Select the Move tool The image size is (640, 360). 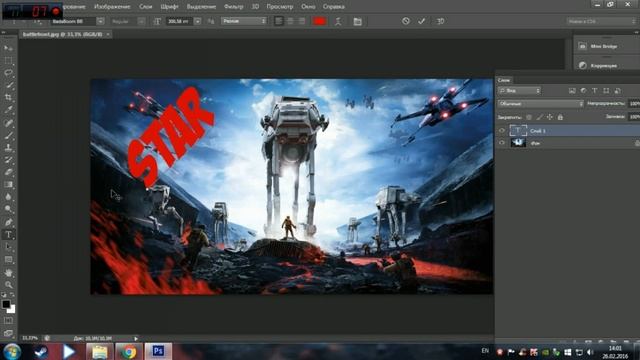(x=8, y=48)
